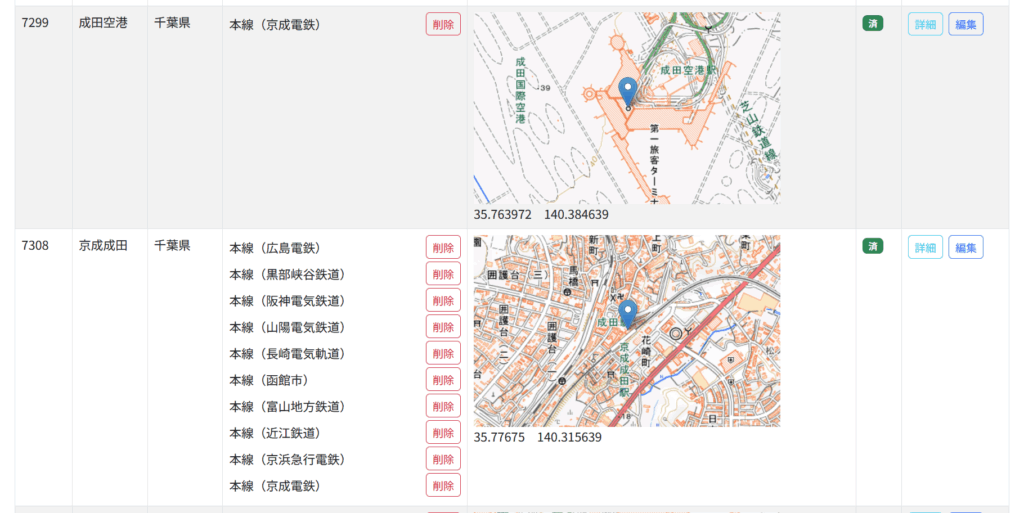This screenshot has height=513, width=1024.
Task: Open 詳細 details for station 7308
Action: pyautogui.click(x=925, y=247)
